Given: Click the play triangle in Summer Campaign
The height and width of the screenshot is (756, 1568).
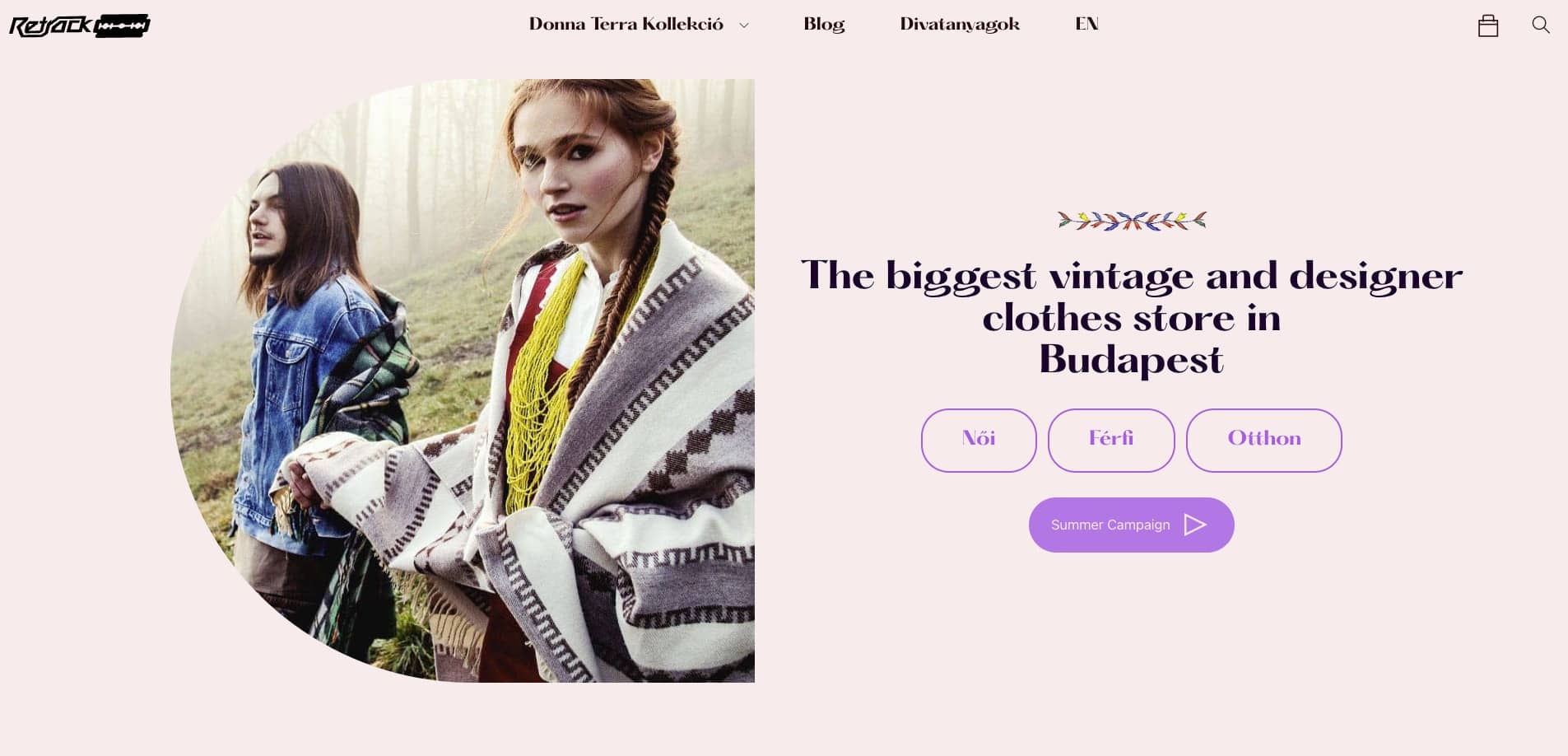Looking at the screenshot, I should [x=1195, y=525].
